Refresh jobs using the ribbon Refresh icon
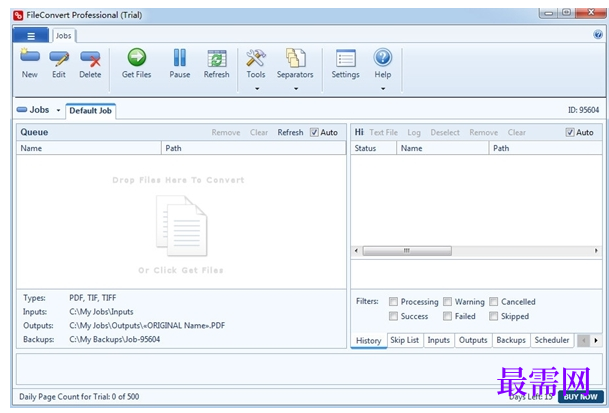 (x=217, y=63)
